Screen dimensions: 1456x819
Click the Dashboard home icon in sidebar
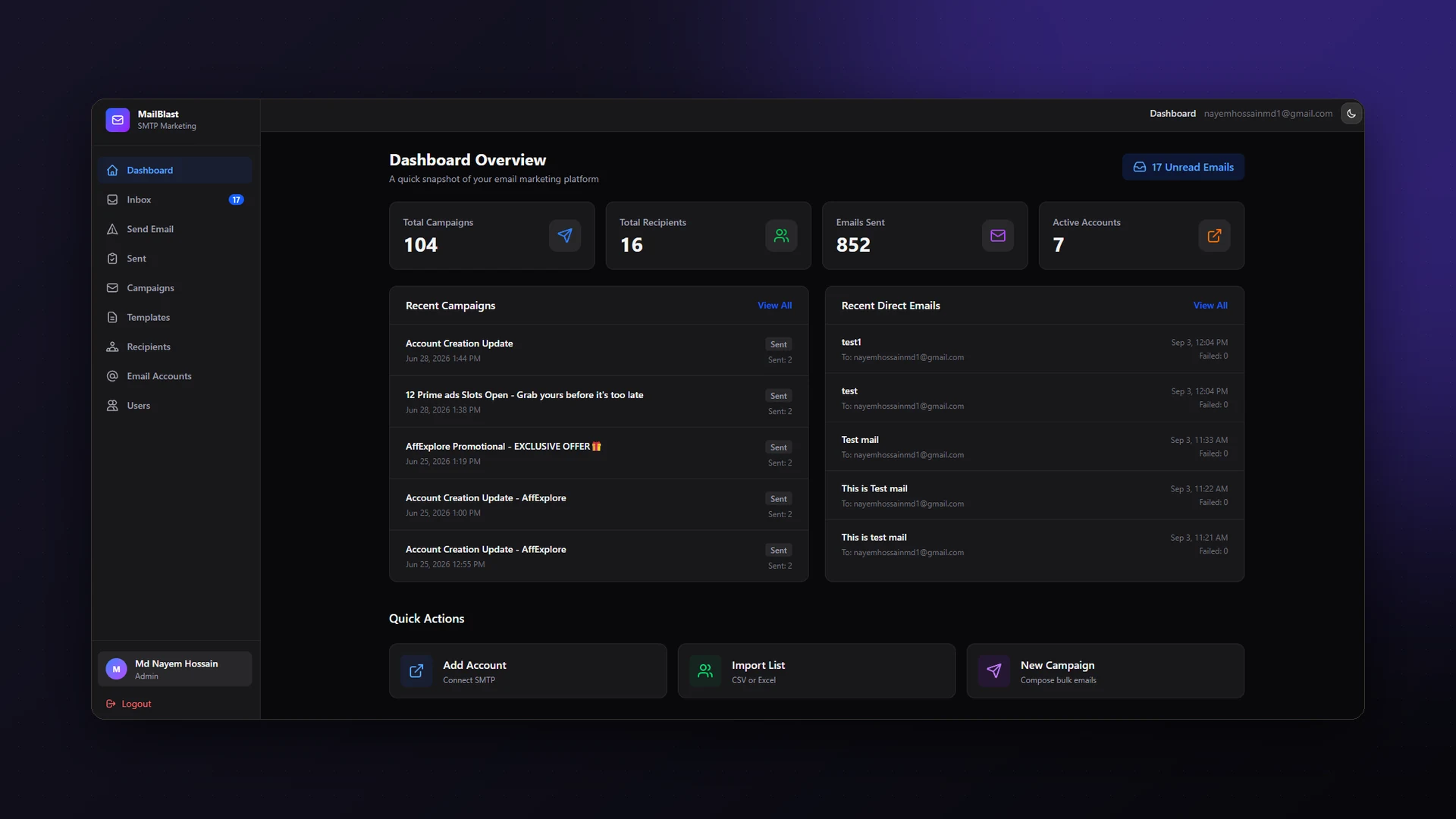tap(112, 171)
